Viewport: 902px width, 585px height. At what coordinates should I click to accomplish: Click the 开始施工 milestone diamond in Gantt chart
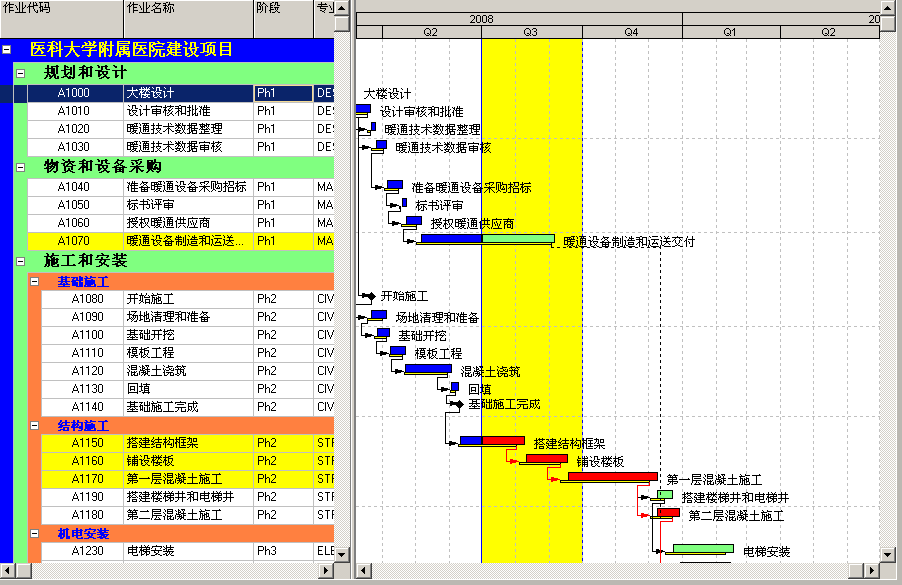(x=369, y=296)
